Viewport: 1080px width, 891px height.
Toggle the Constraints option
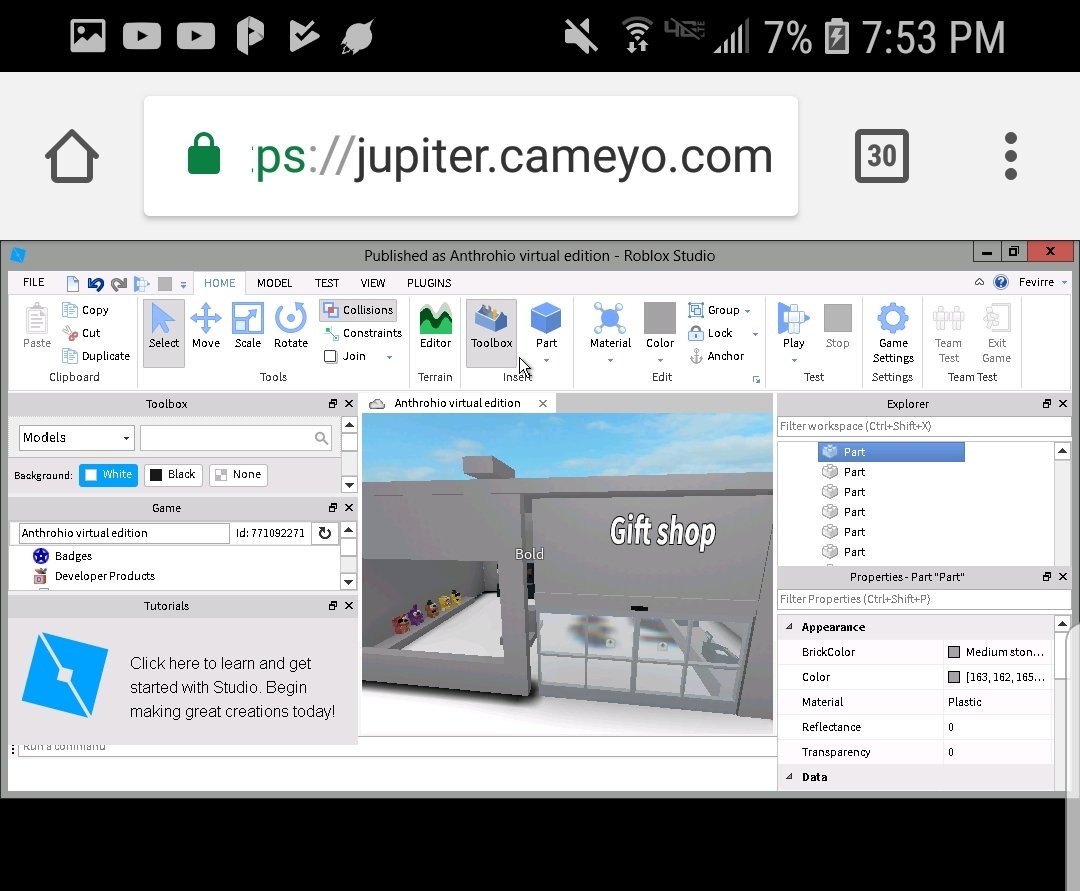(x=363, y=333)
